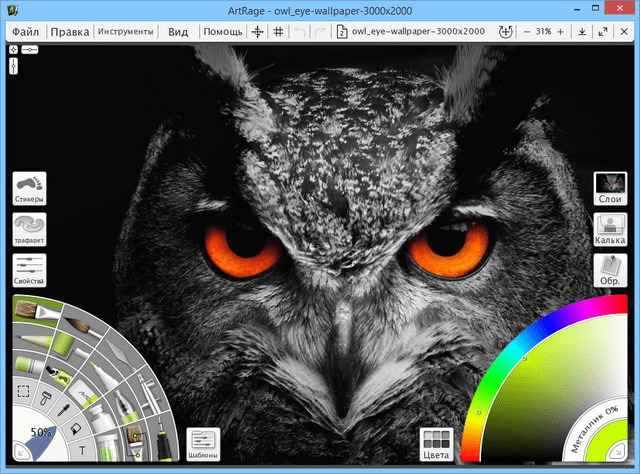640x474 pixels.
Task: Open the Свойства settings panel
Action: [29, 270]
